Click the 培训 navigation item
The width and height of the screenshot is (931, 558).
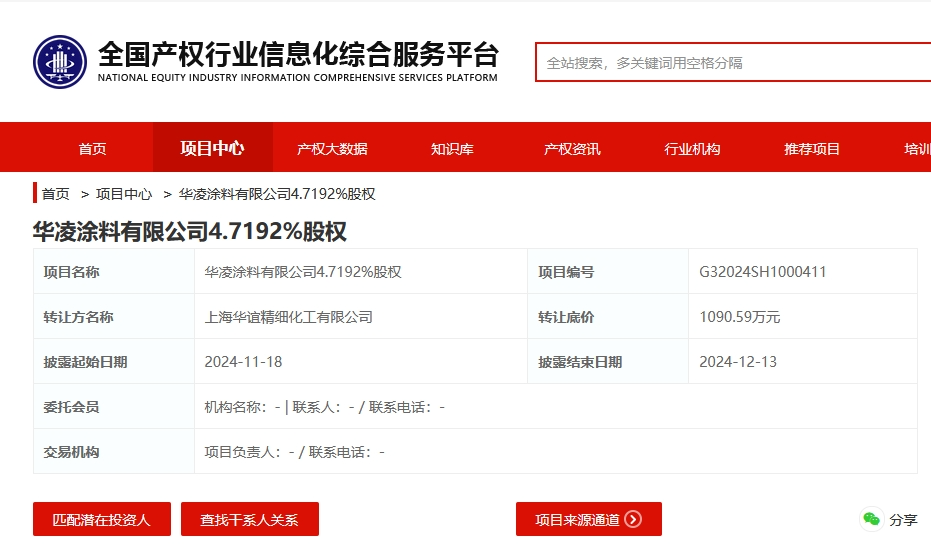[917, 148]
